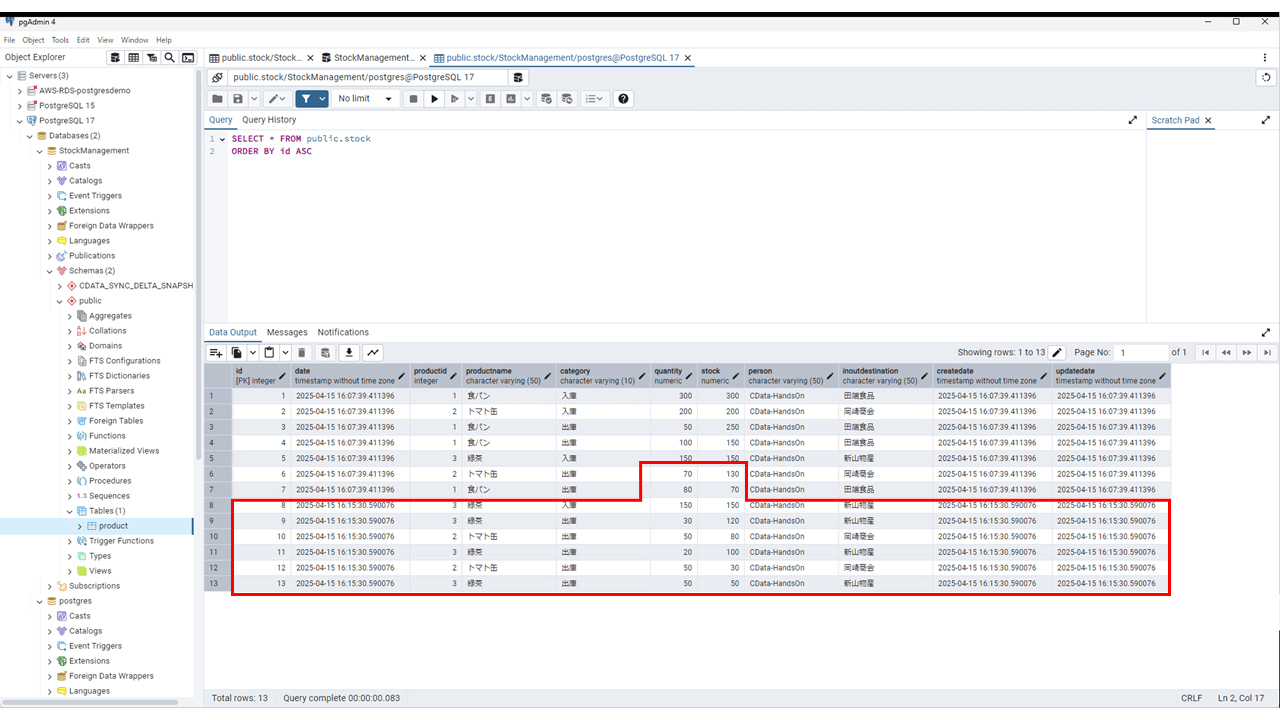
Task: Open the PSQL Tool in Object Explorer
Action: 187,58
